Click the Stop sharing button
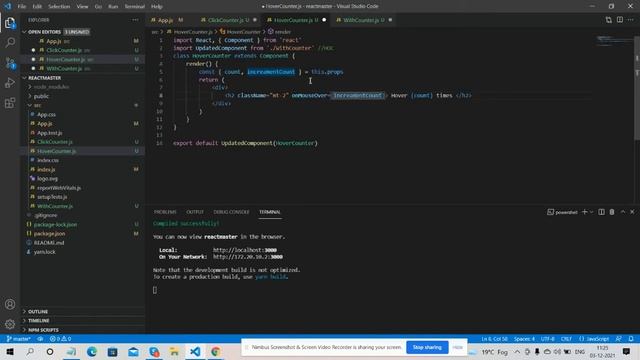The width and height of the screenshot is (640, 360). coord(427,347)
